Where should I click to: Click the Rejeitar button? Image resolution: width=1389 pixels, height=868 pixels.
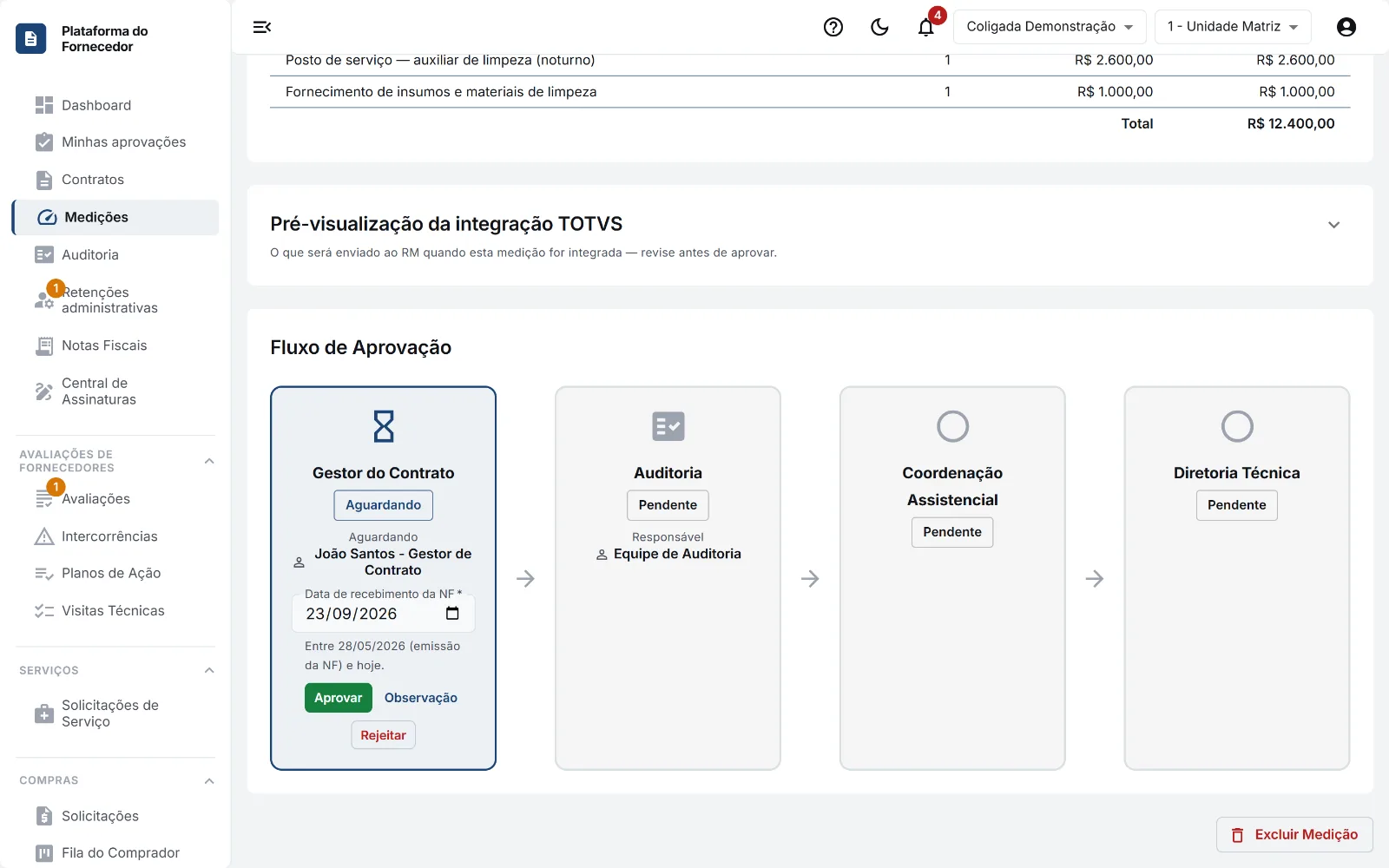coord(384,735)
